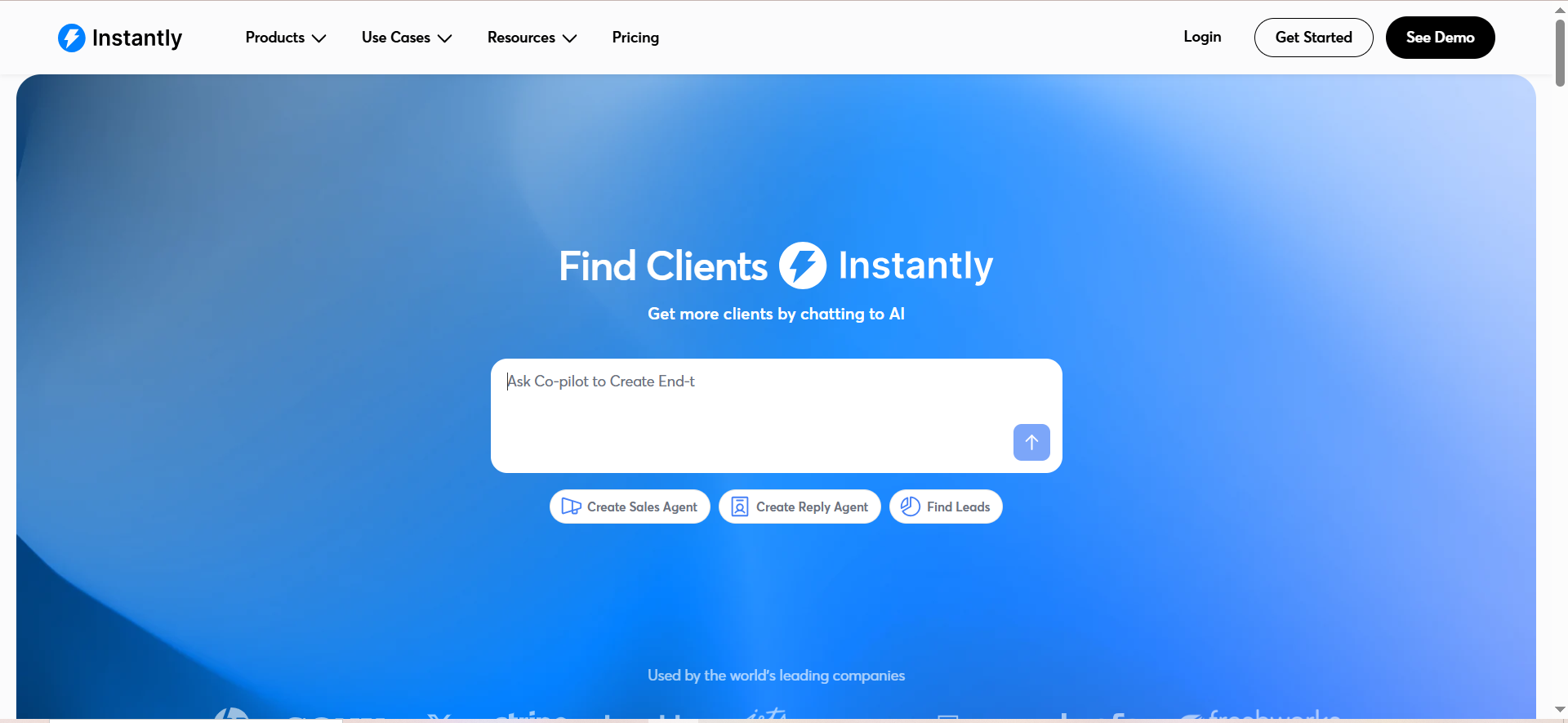The width and height of the screenshot is (1568, 723).
Task: Click the Login link
Action: [x=1202, y=37]
